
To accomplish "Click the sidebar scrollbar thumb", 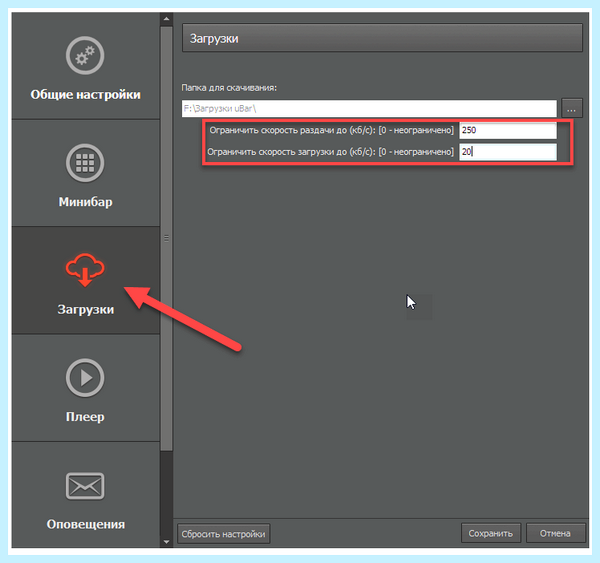I will click(x=166, y=238).
